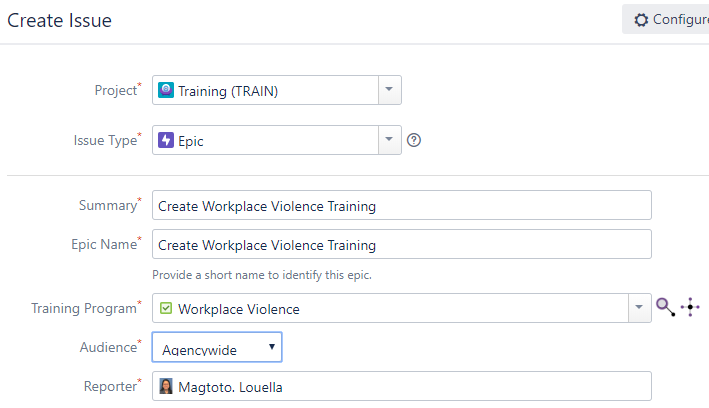Click the purple Epic lightning icon
This screenshot has height=408, width=709.
tap(166, 140)
